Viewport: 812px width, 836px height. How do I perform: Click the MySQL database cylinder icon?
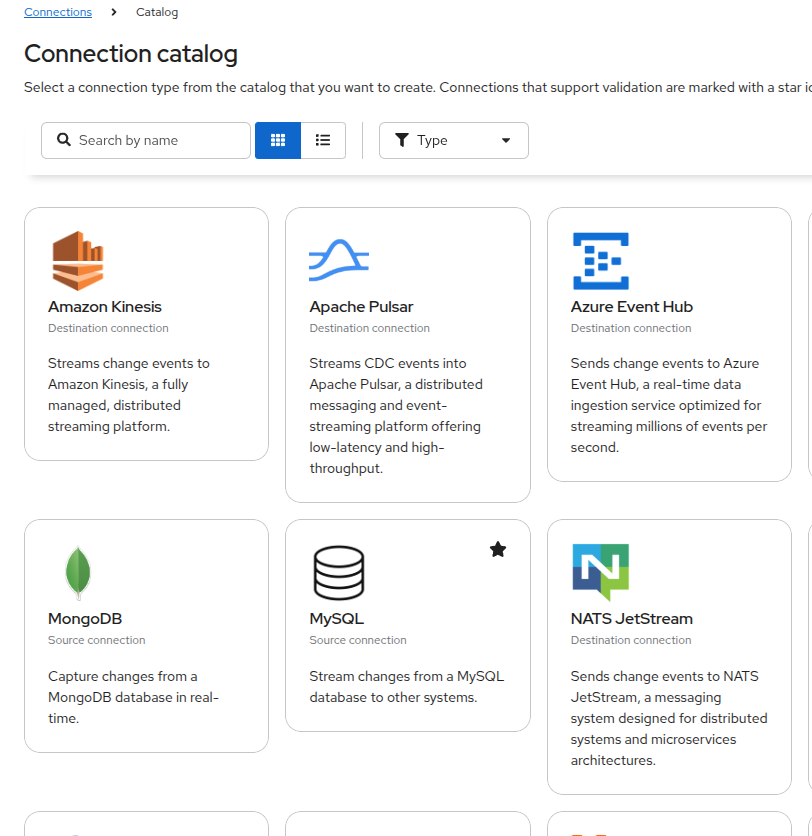click(x=338, y=573)
